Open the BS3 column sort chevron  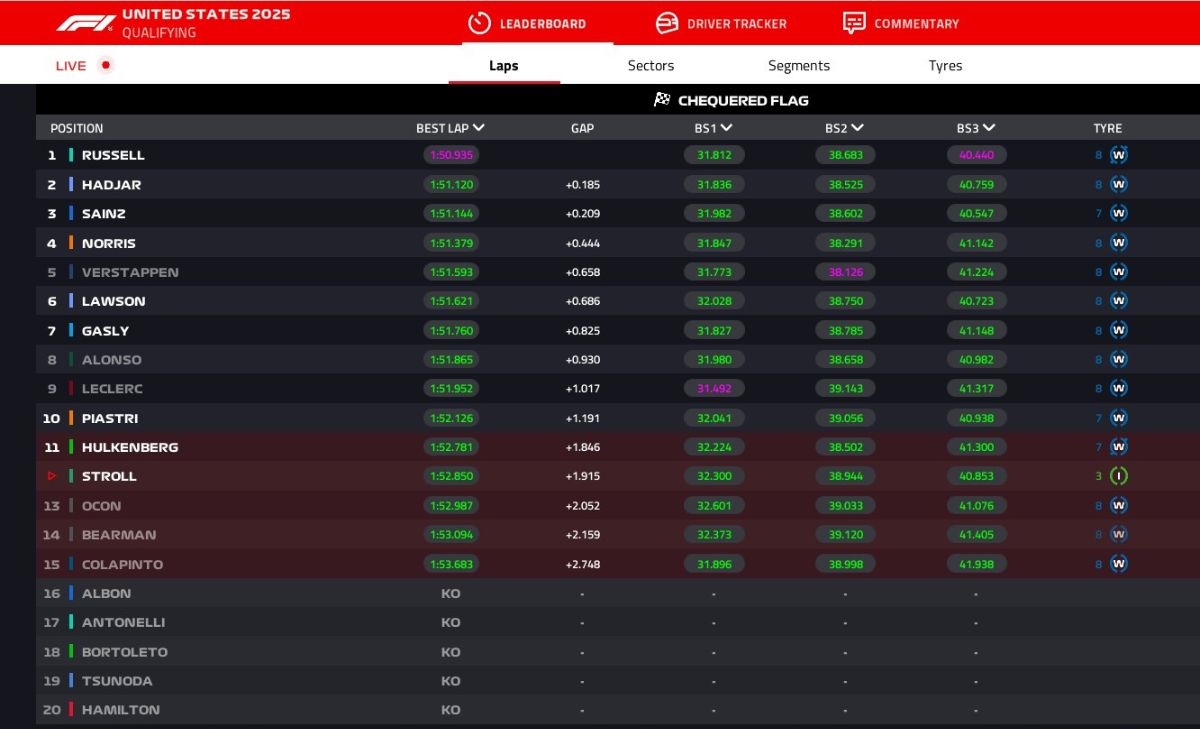pos(988,128)
